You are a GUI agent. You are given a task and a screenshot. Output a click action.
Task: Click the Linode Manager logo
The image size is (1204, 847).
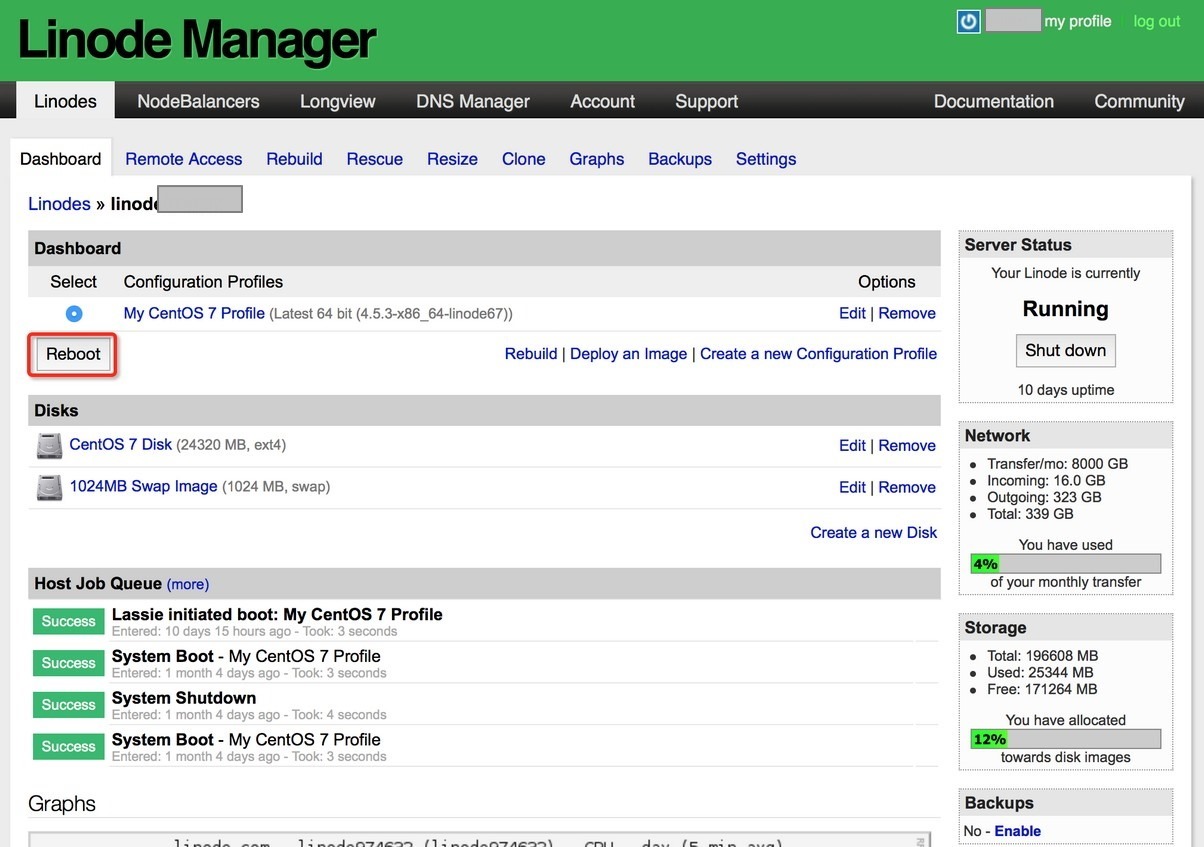[x=196, y=41]
